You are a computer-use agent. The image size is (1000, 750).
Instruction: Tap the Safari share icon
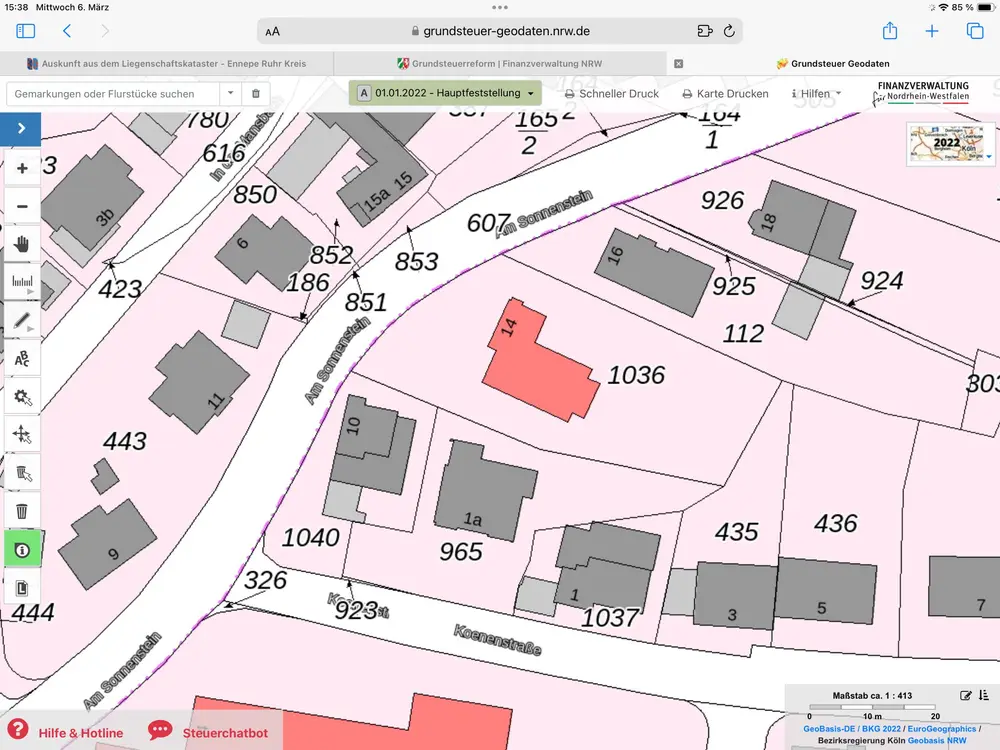[x=890, y=31]
